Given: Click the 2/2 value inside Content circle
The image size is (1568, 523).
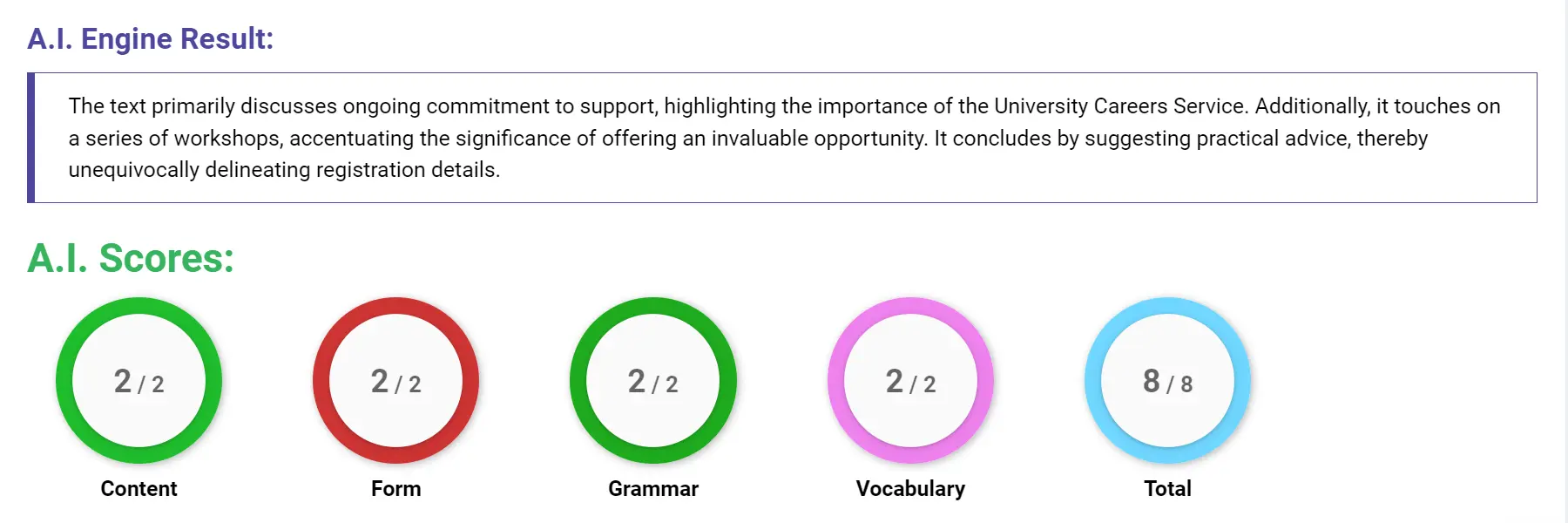Looking at the screenshot, I should (138, 382).
